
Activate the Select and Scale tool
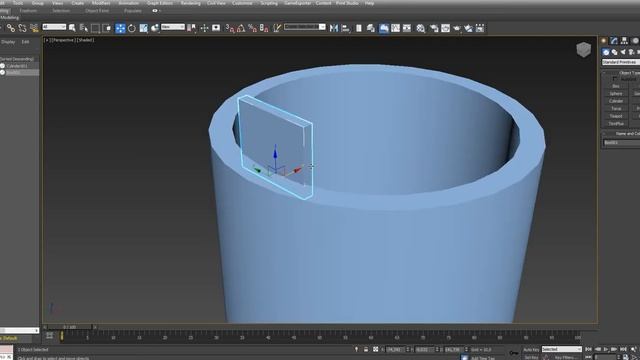143,28
